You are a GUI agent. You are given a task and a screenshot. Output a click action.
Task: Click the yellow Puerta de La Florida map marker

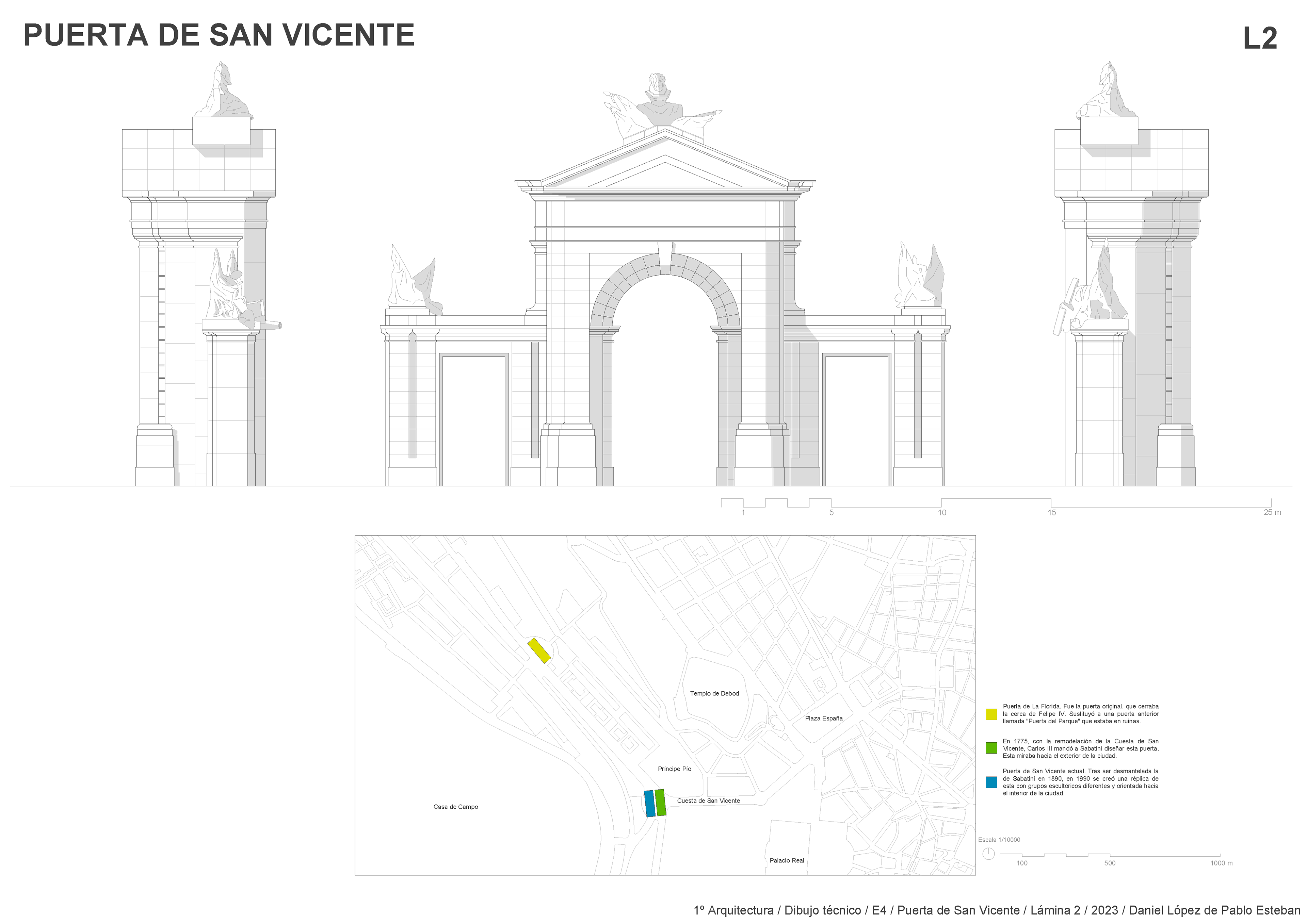(538, 651)
